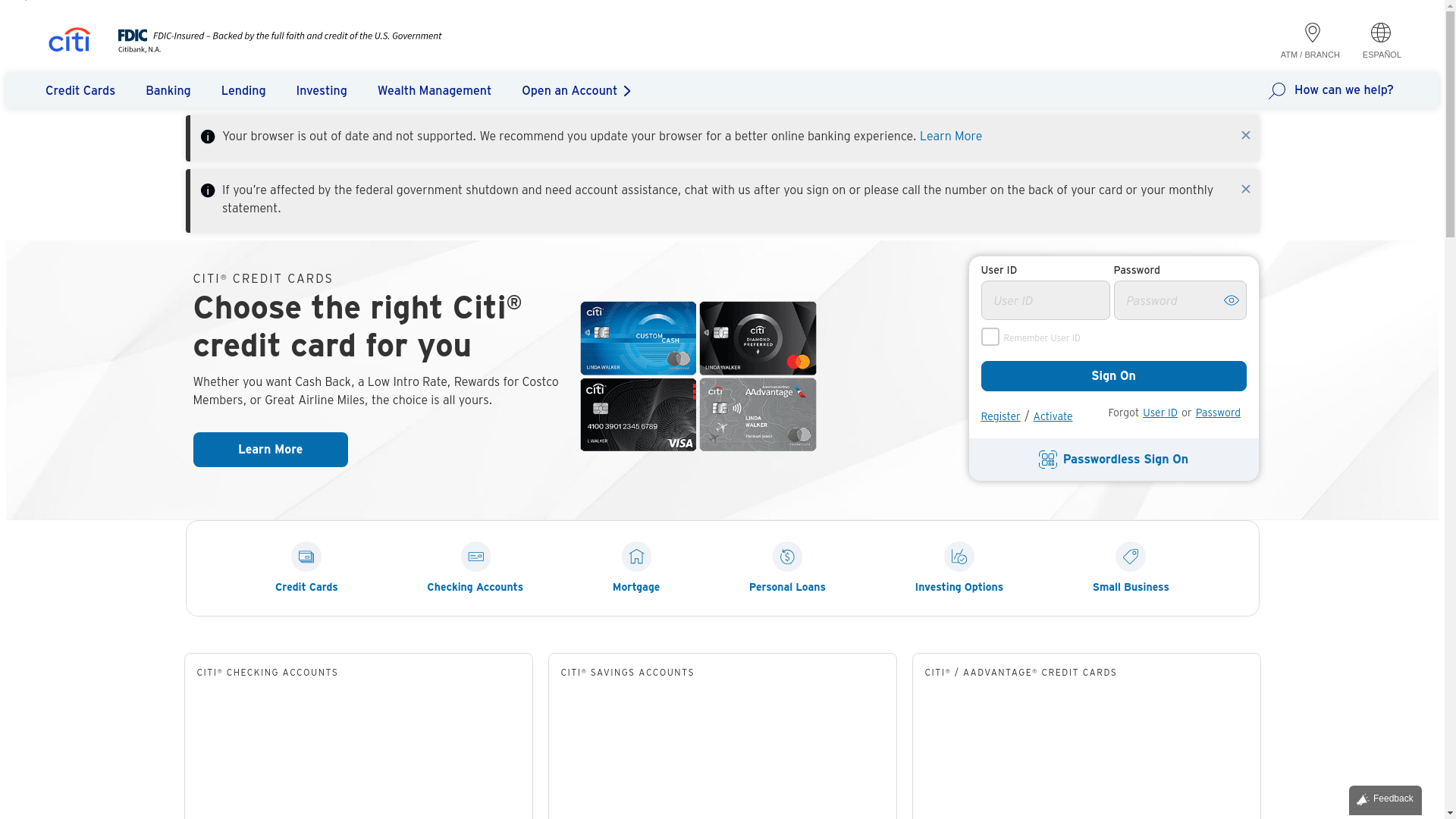Open Personal Loans label link

click(787, 588)
